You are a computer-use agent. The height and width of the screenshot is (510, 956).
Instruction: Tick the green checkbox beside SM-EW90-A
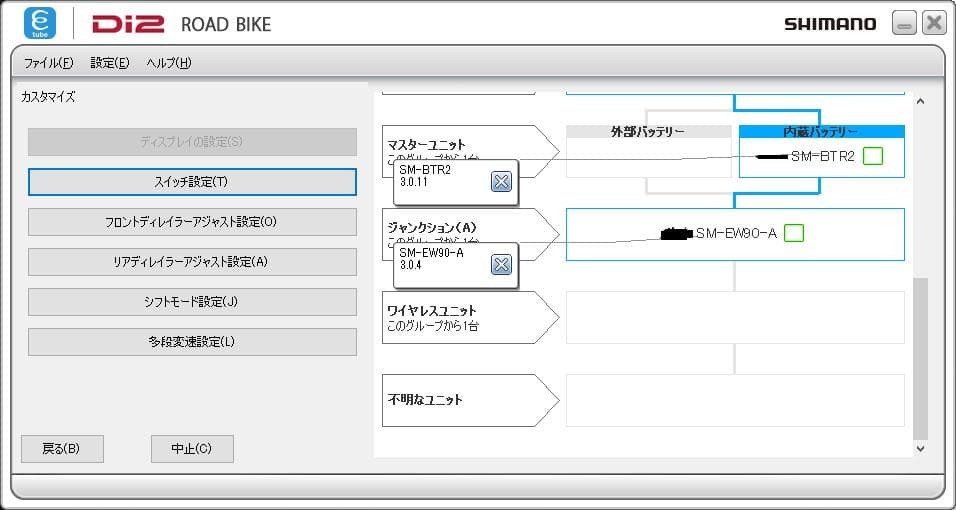pos(794,233)
